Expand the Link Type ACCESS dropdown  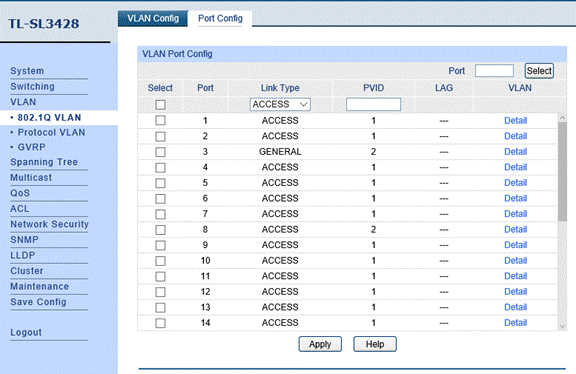[280, 104]
